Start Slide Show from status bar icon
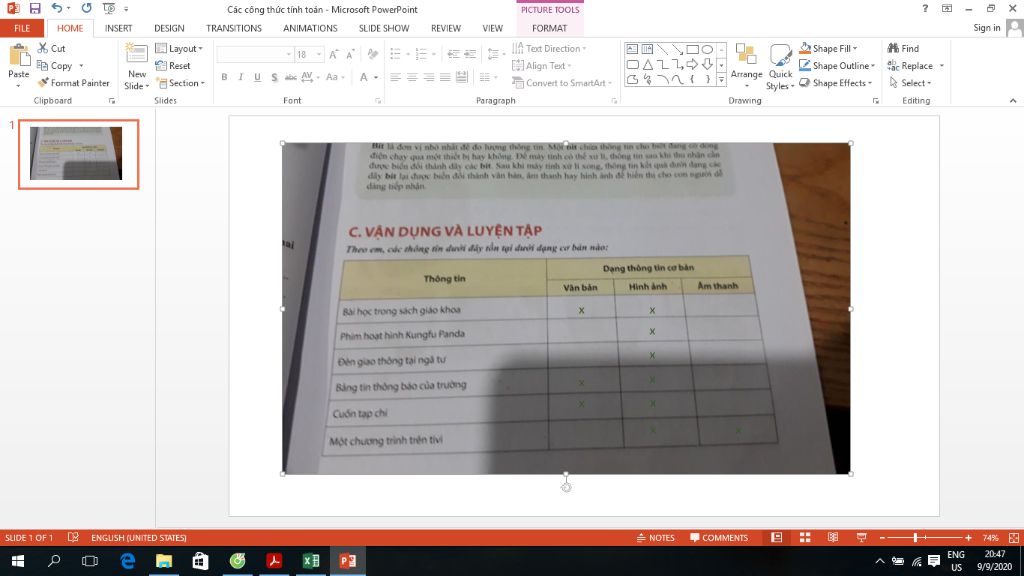This screenshot has height=576, width=1024. click(x=861, y=537)
